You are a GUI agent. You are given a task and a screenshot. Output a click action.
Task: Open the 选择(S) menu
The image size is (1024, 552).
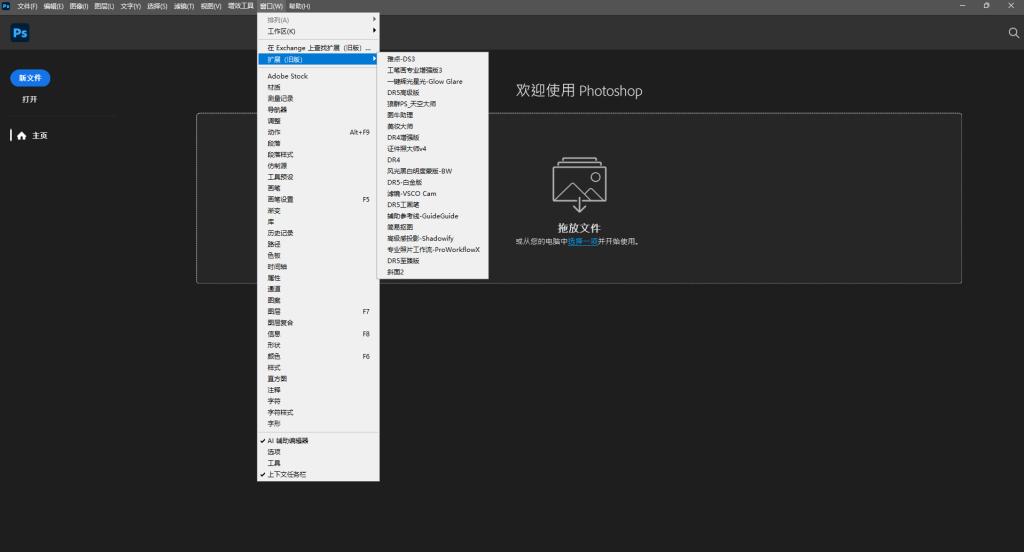click(157, 6)
